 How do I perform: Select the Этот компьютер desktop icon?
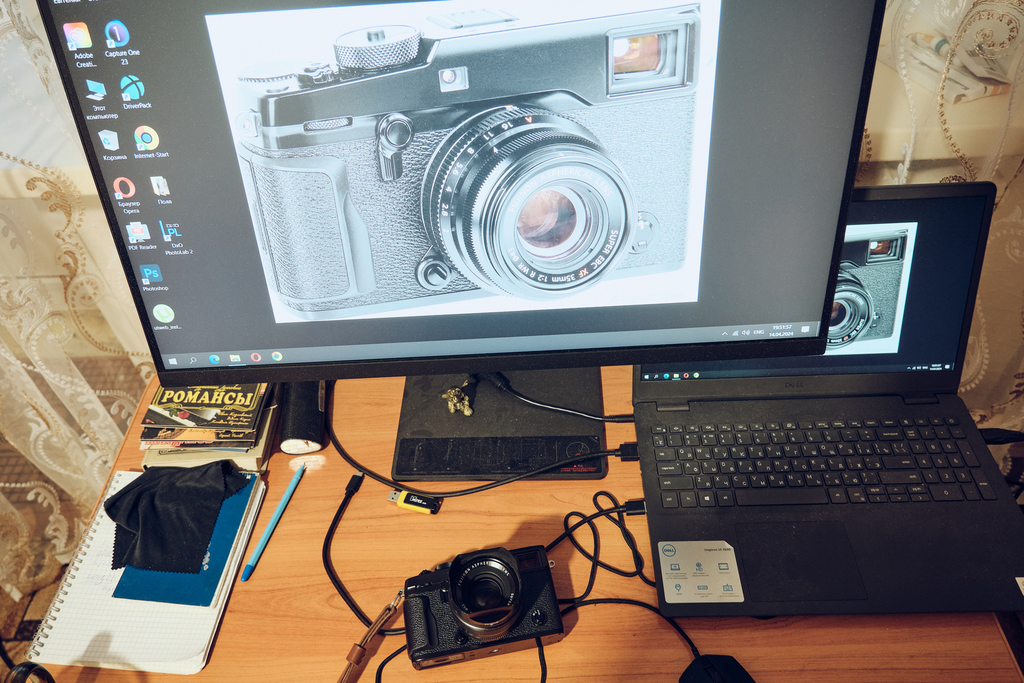[x=96, y=90]
